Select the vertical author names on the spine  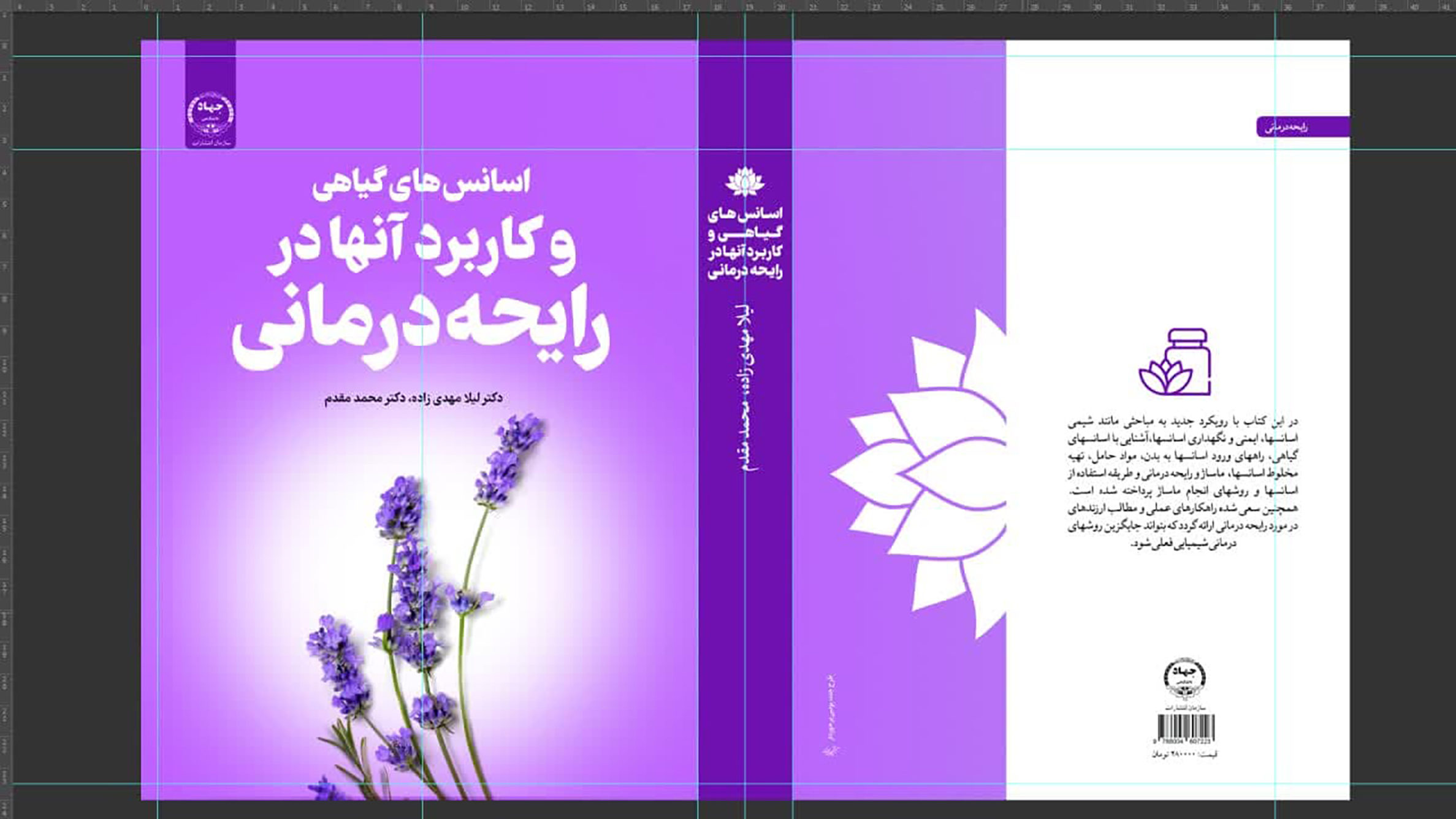coord(745,387)
